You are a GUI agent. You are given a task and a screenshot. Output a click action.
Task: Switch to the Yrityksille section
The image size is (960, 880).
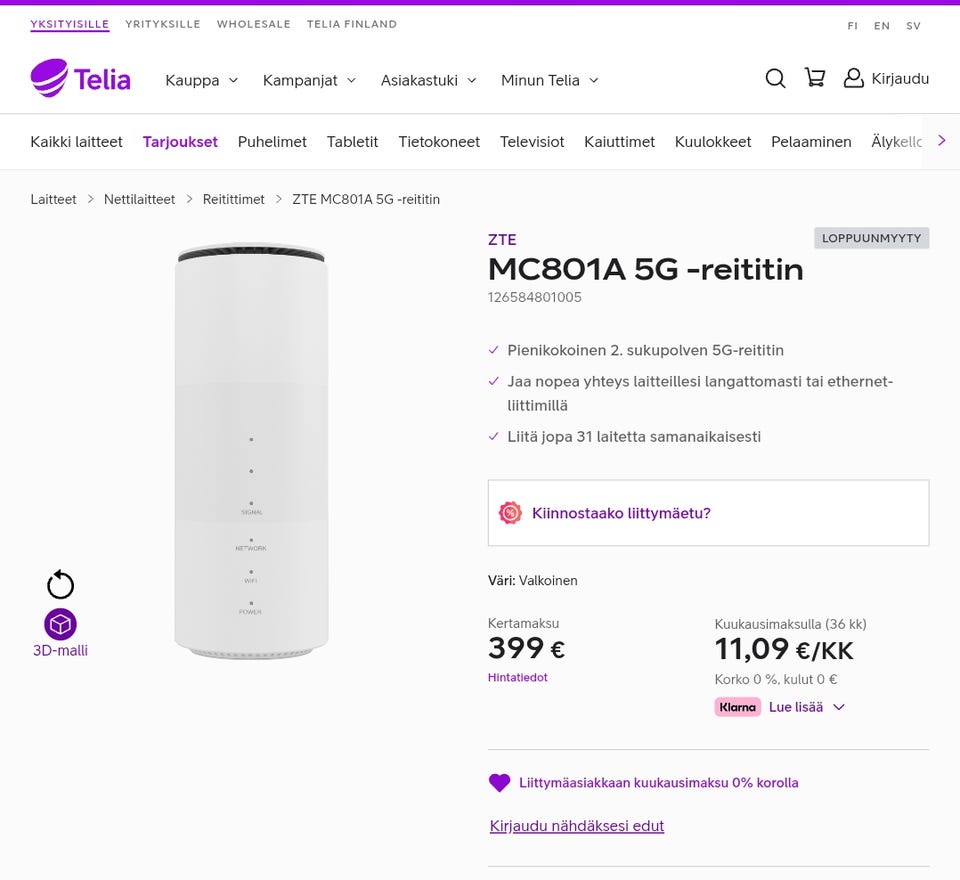click(163, 24)
